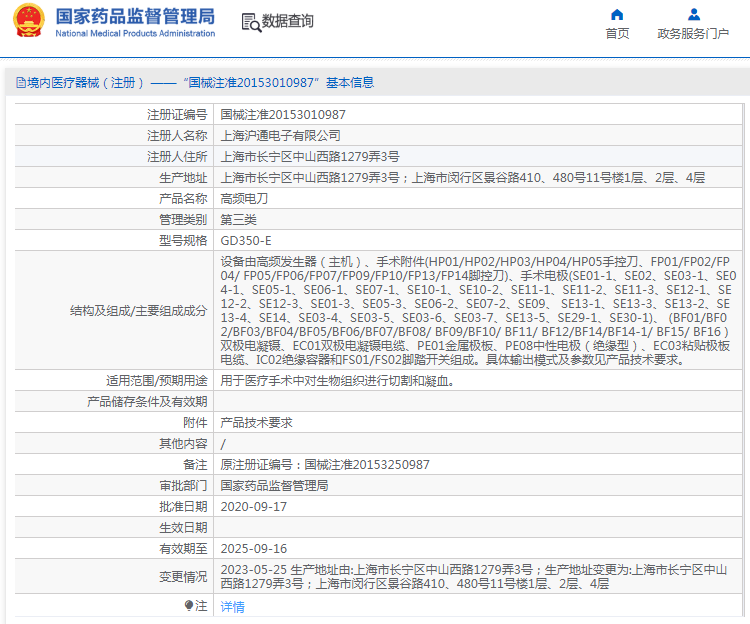Click the 注册人住所 address value

pyautogui.click(x=310, y=157)
